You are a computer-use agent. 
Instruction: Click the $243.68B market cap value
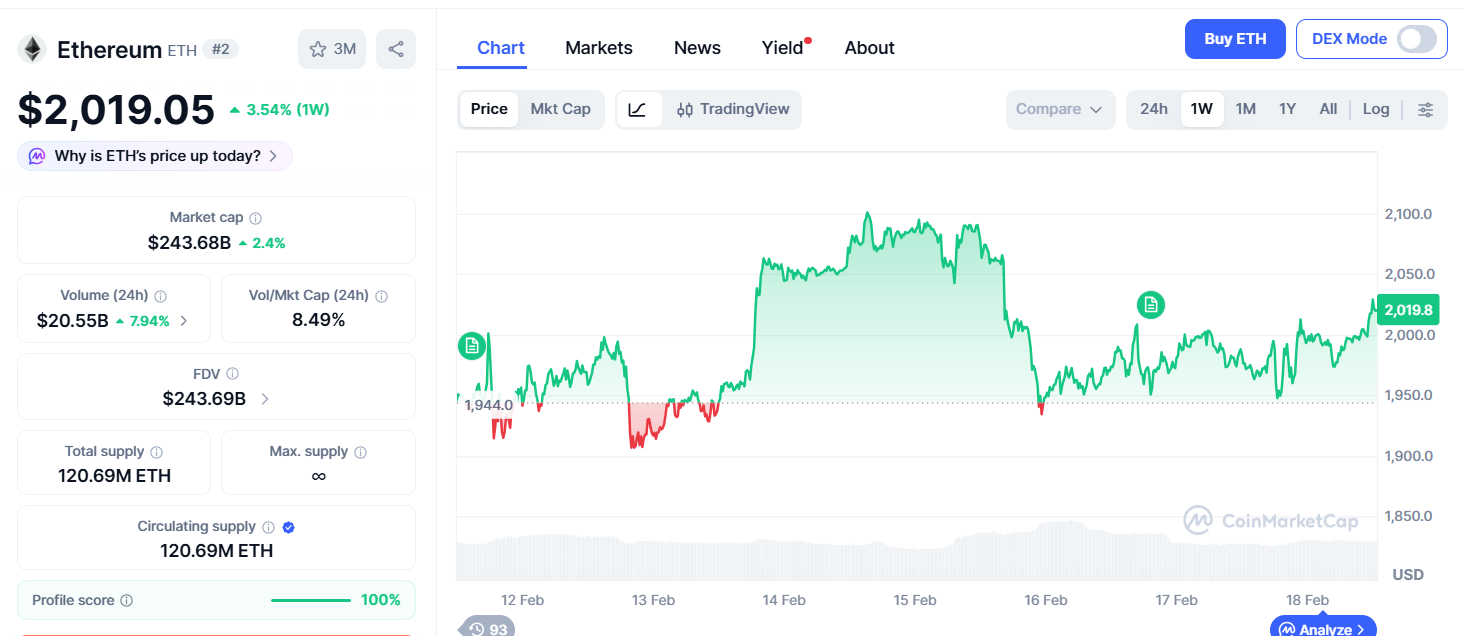(x=189, y=243)
